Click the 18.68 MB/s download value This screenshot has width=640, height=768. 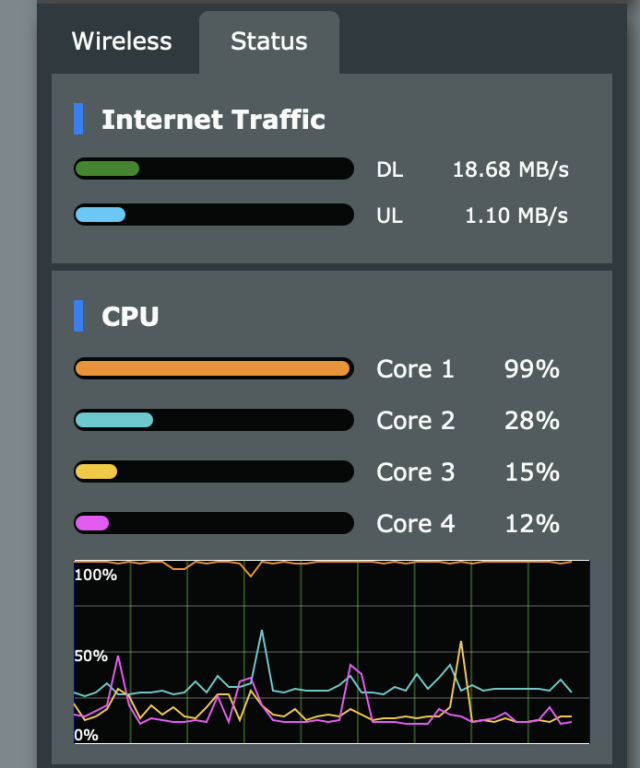coord(510,170)
